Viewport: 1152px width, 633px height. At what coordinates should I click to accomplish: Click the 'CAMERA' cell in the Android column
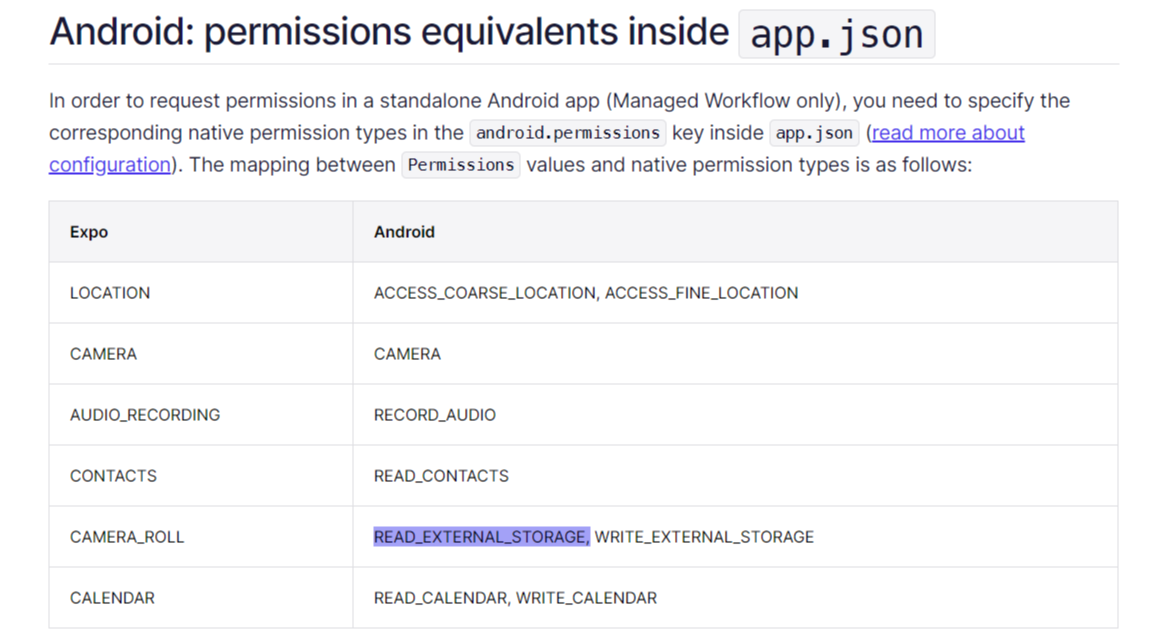735,354
